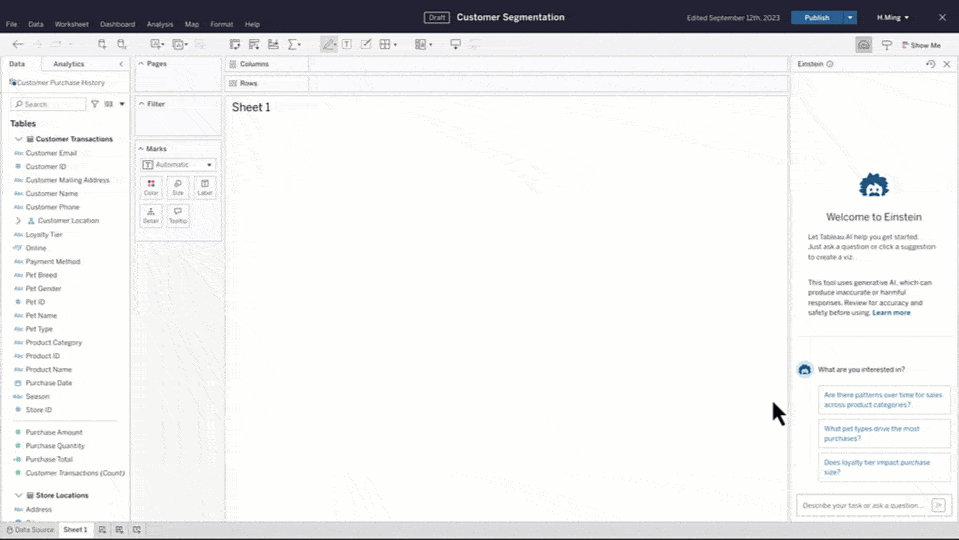The height and width of the screenshot is (540, 959).
Task: Close the Einstein panel
Action: [947, 64]
